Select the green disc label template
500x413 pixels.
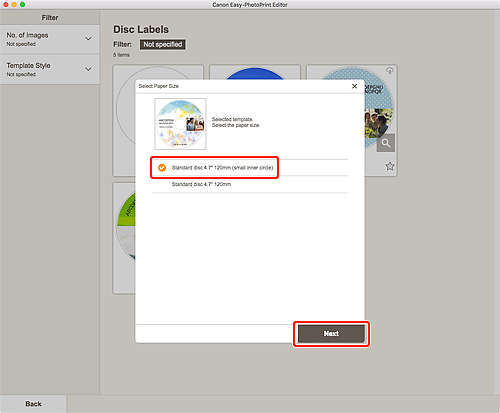(x=124, y=238)
